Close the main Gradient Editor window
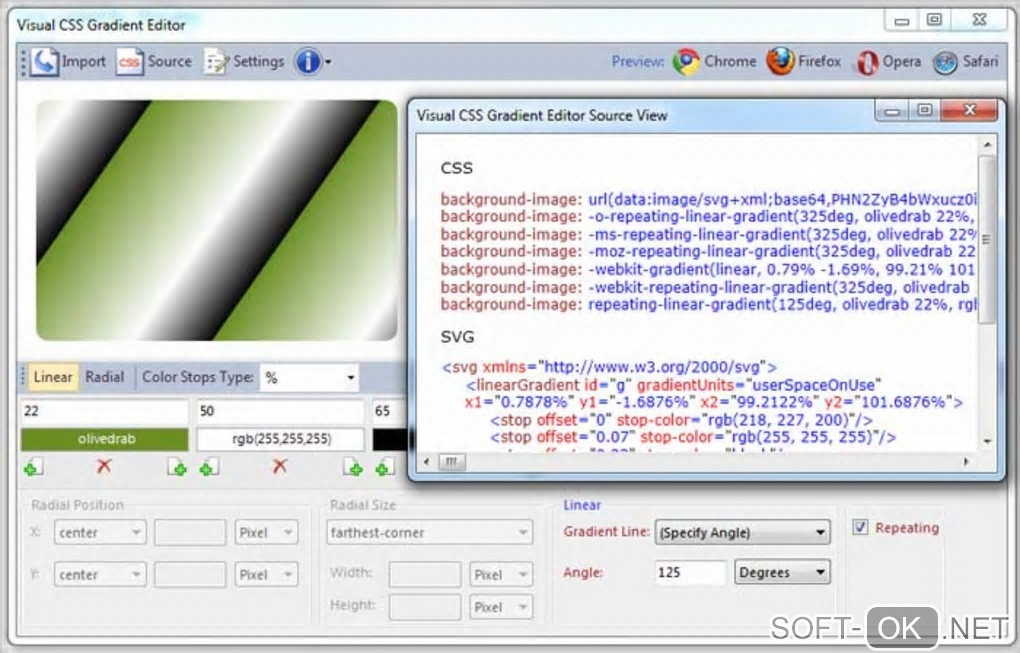Viewport: 1020px width, 653px height. 980,20
